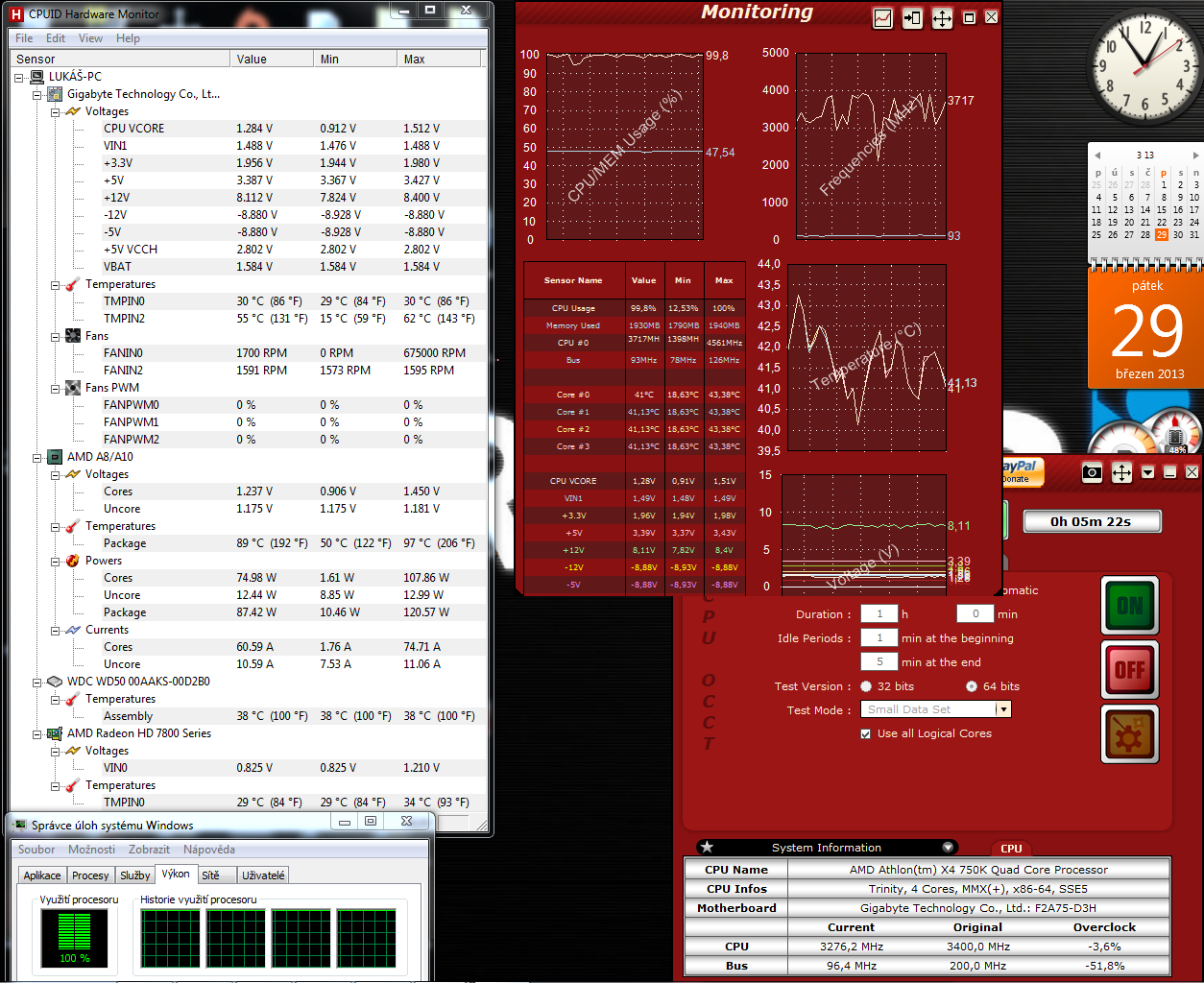Select the CPU tab beside System Information
The width and height of the screenshot is (1204, 983).
[1011, 849]
